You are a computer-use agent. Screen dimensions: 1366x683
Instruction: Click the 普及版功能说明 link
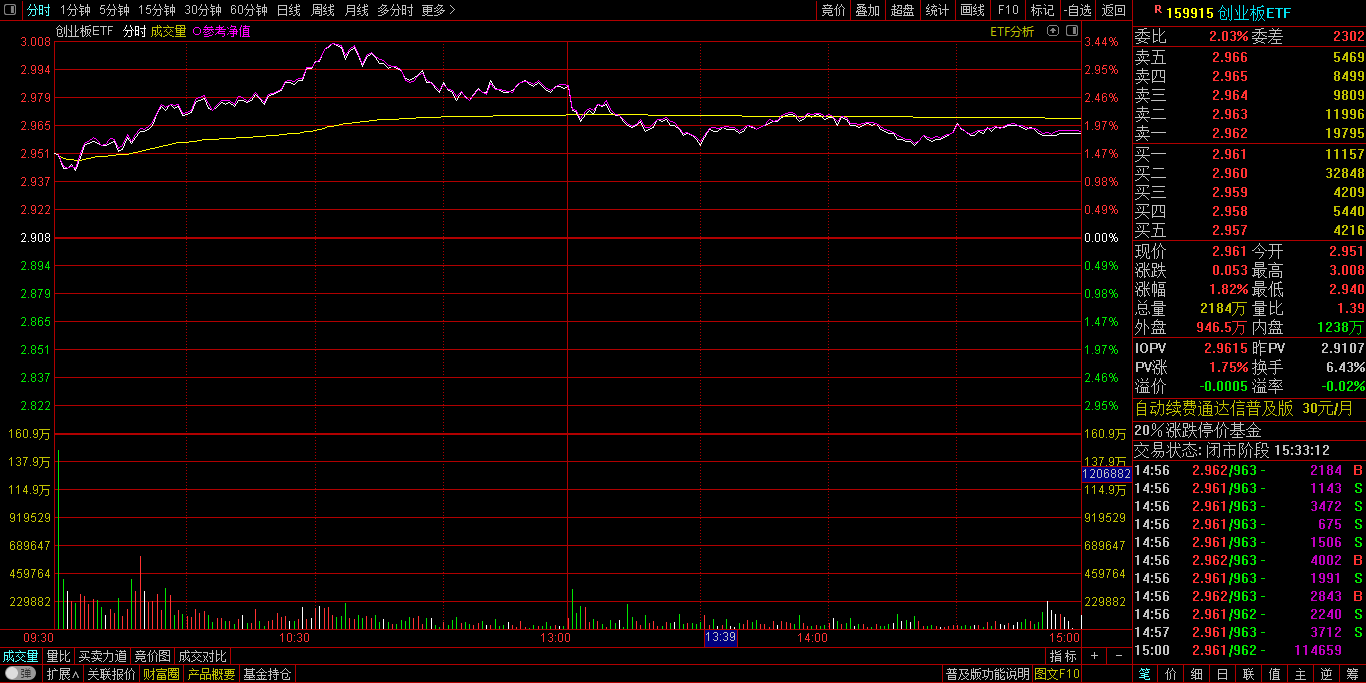(987, 674)
